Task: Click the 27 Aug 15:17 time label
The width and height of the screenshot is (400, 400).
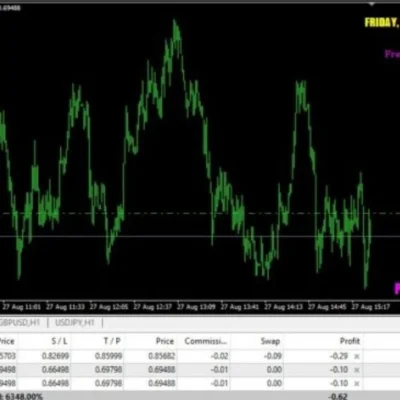Action: 371,307
